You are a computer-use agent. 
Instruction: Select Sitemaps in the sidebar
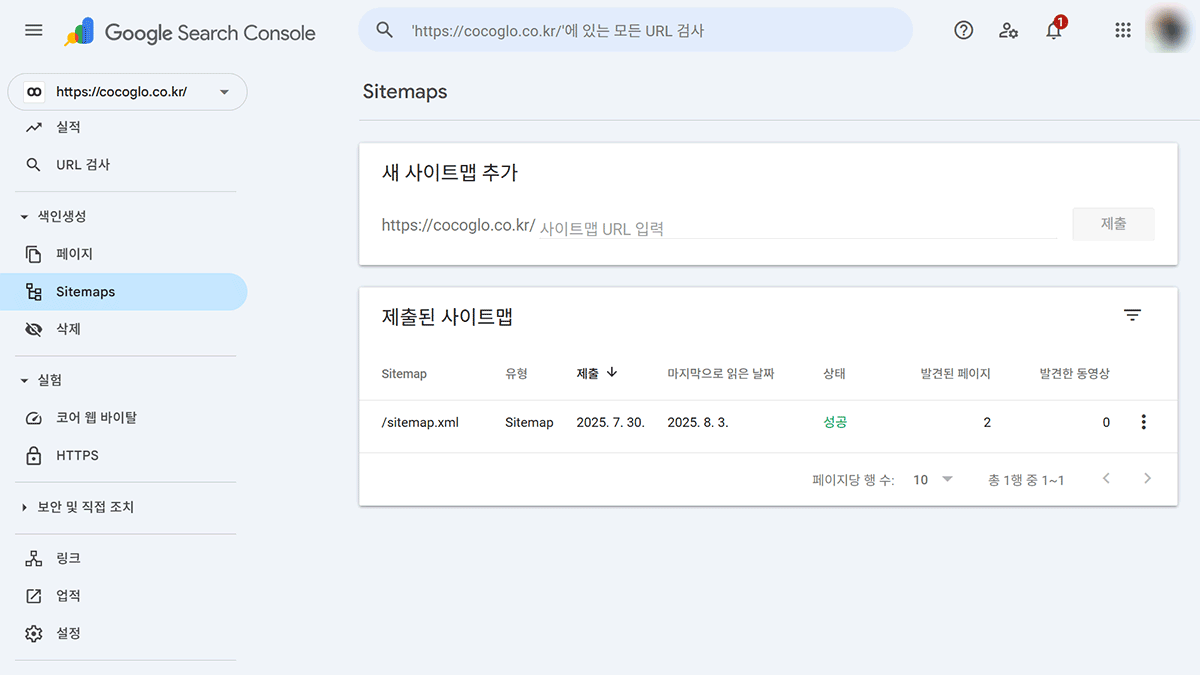(124, 292)
